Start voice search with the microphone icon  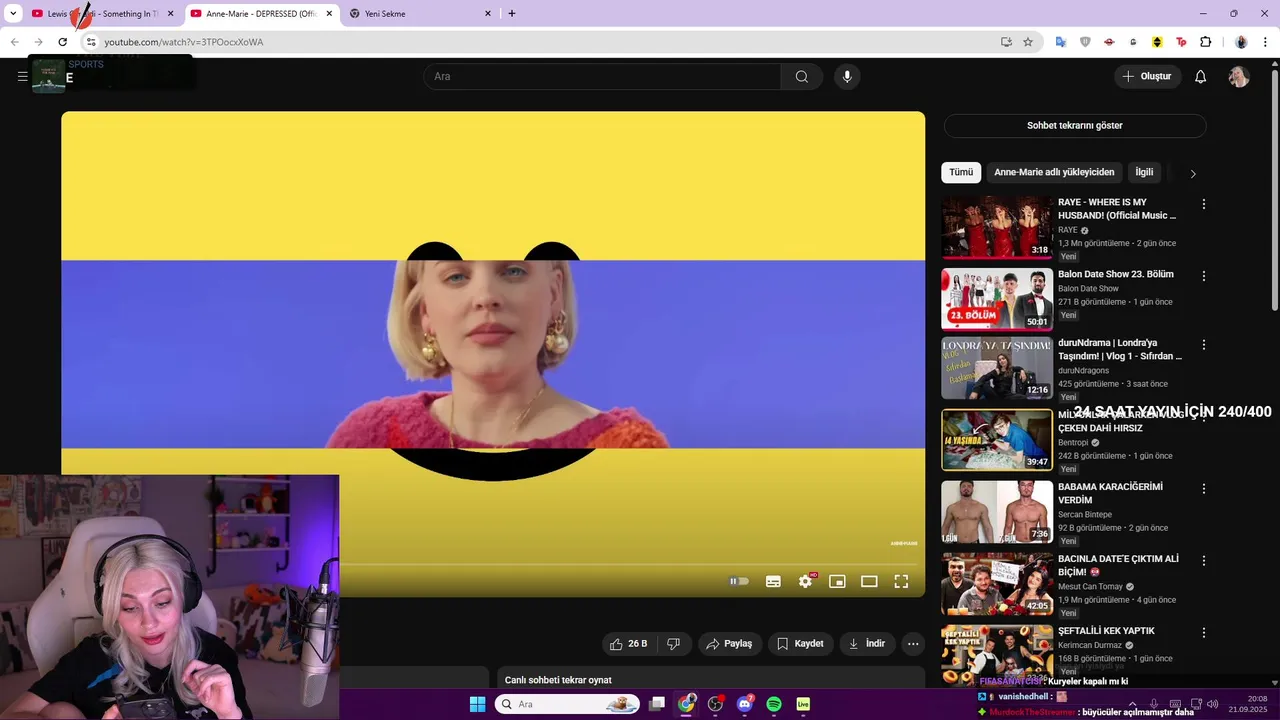point(847,76)
